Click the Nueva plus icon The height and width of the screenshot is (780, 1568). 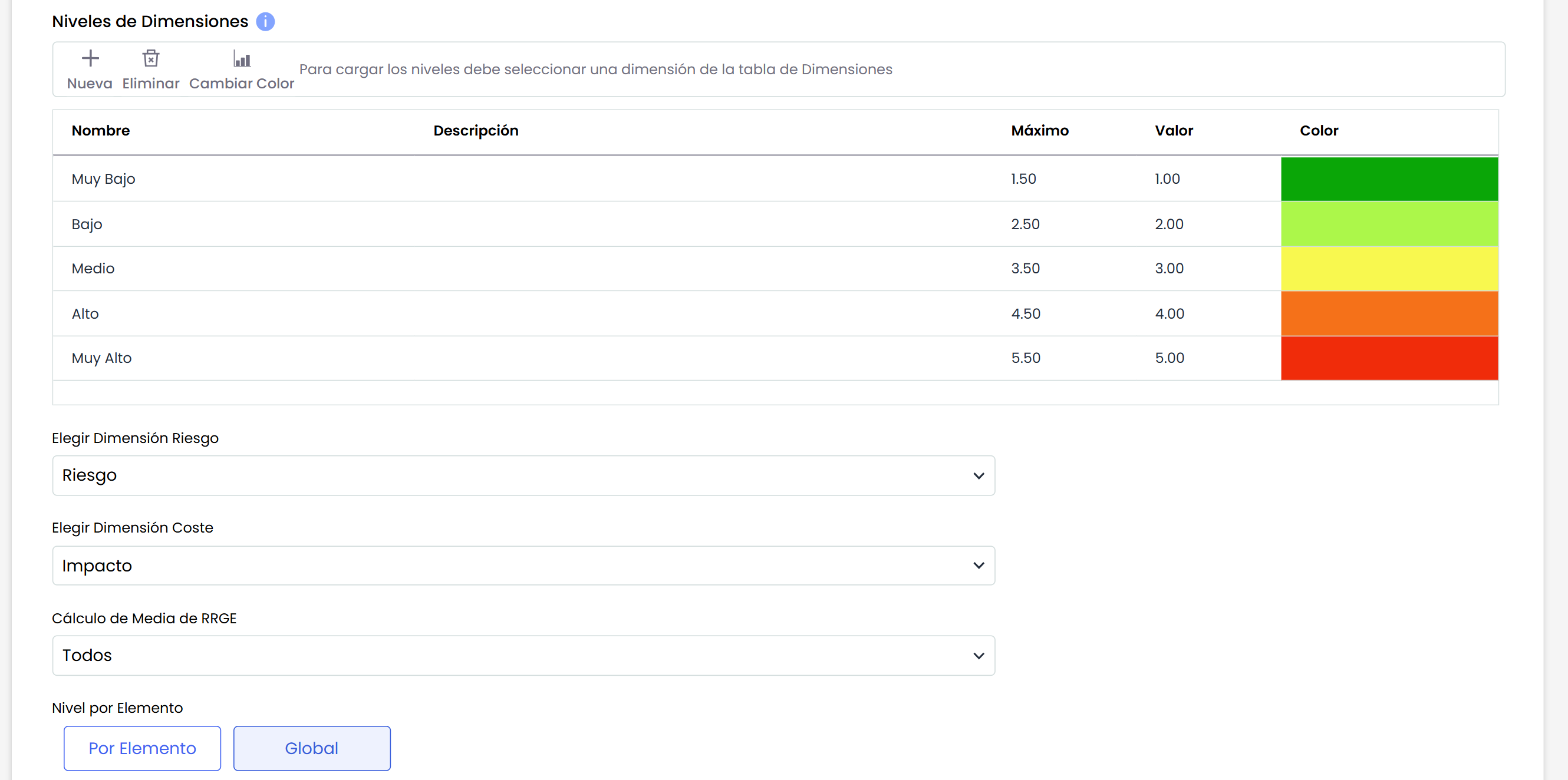point(90,58)
